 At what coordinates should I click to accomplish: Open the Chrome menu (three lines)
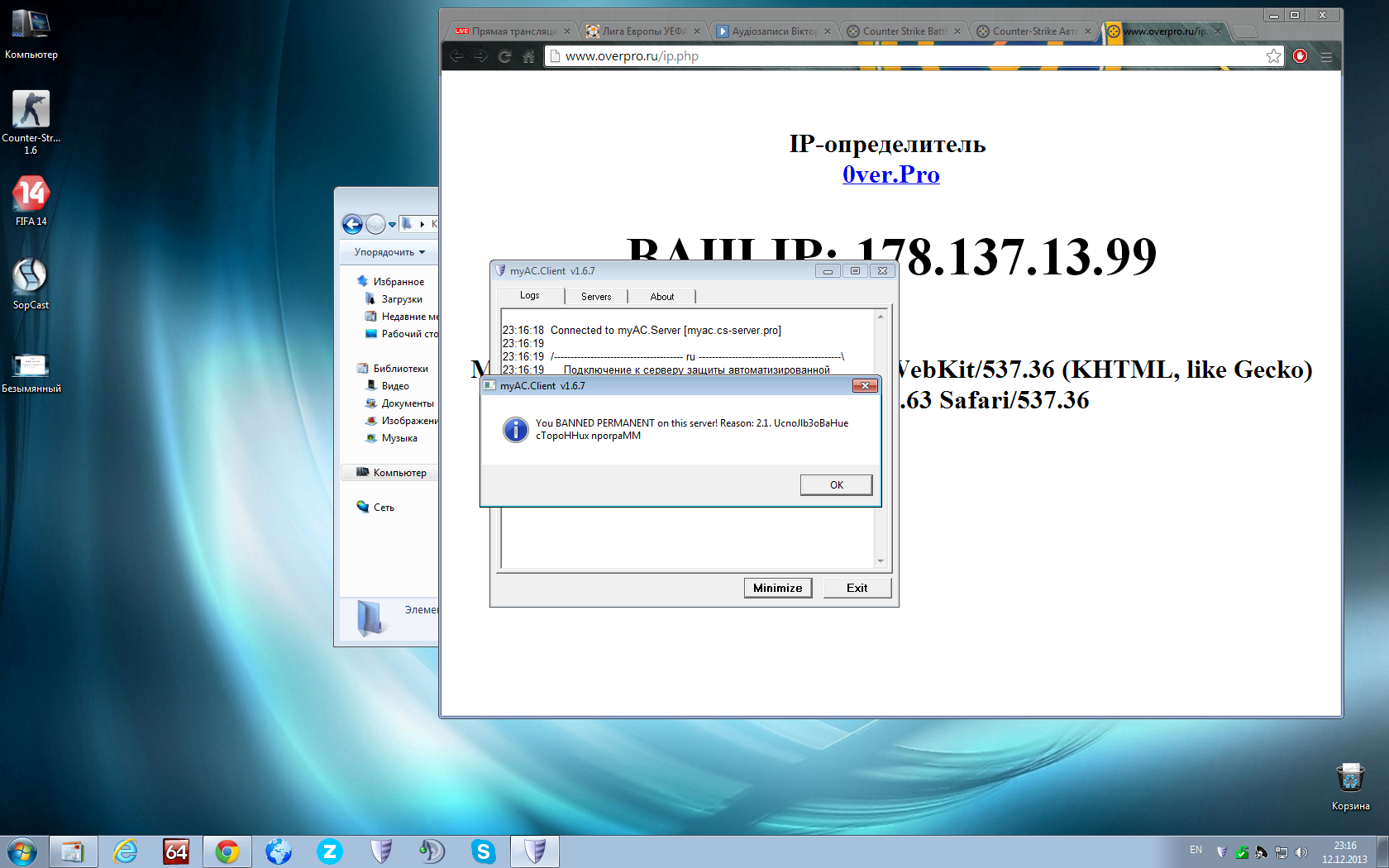(1326, 56)
